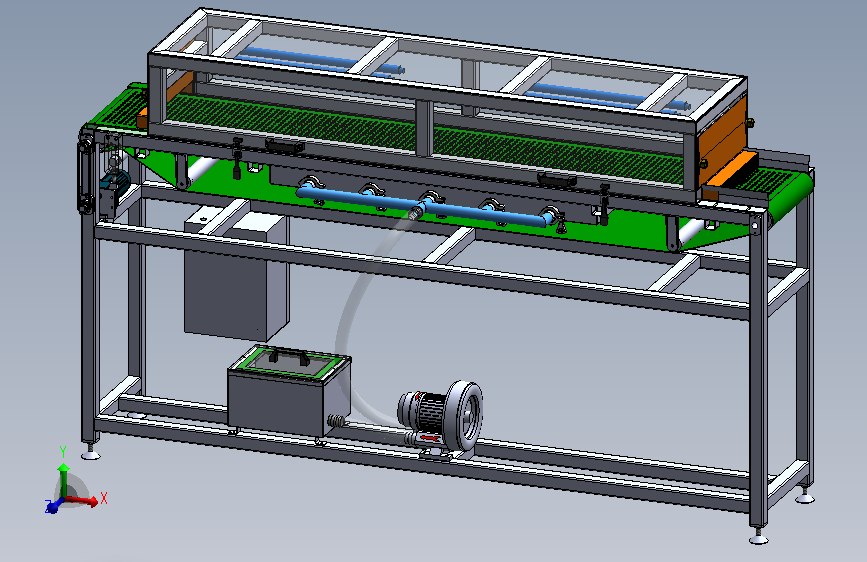The width and height of the screenshot is (867, 562).
Task: Select the chain guard at the conveyor's left end
Action: click(x=86, y=170)
